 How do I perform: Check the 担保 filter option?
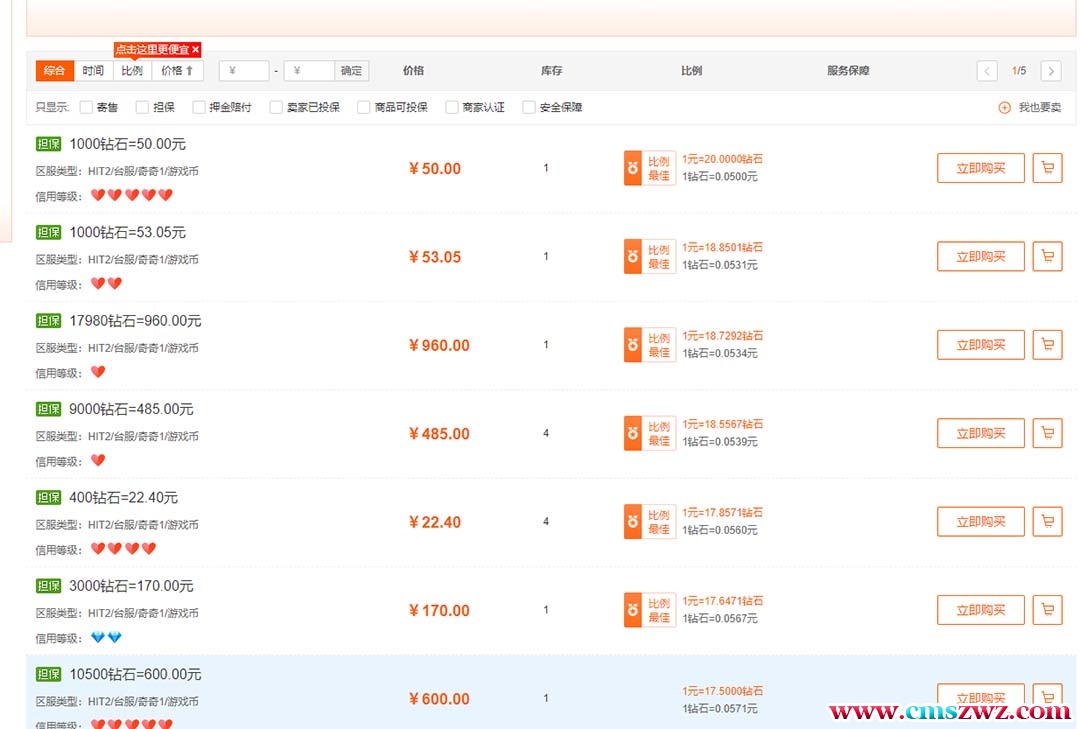pos(142,107)
